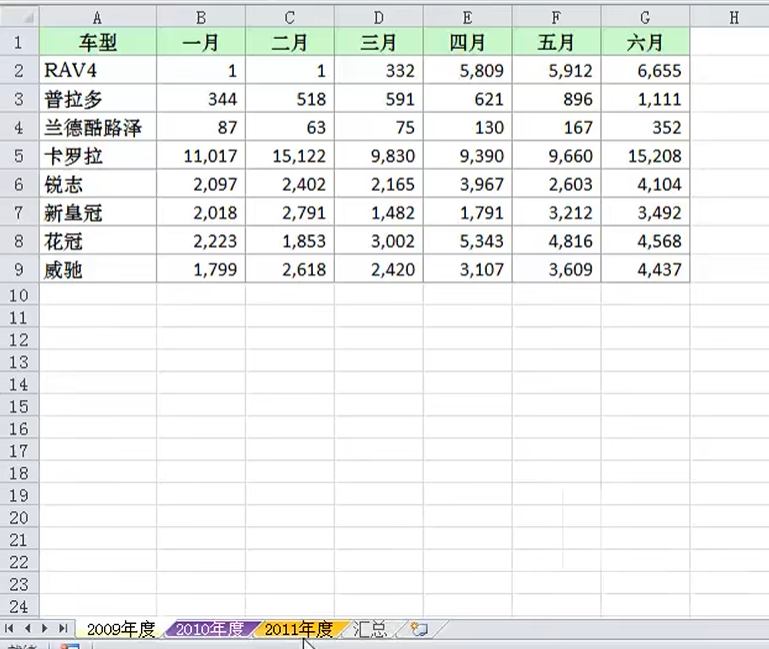Click the cell containing 1,799
This screenshot has width=769, height=649.
201,269
